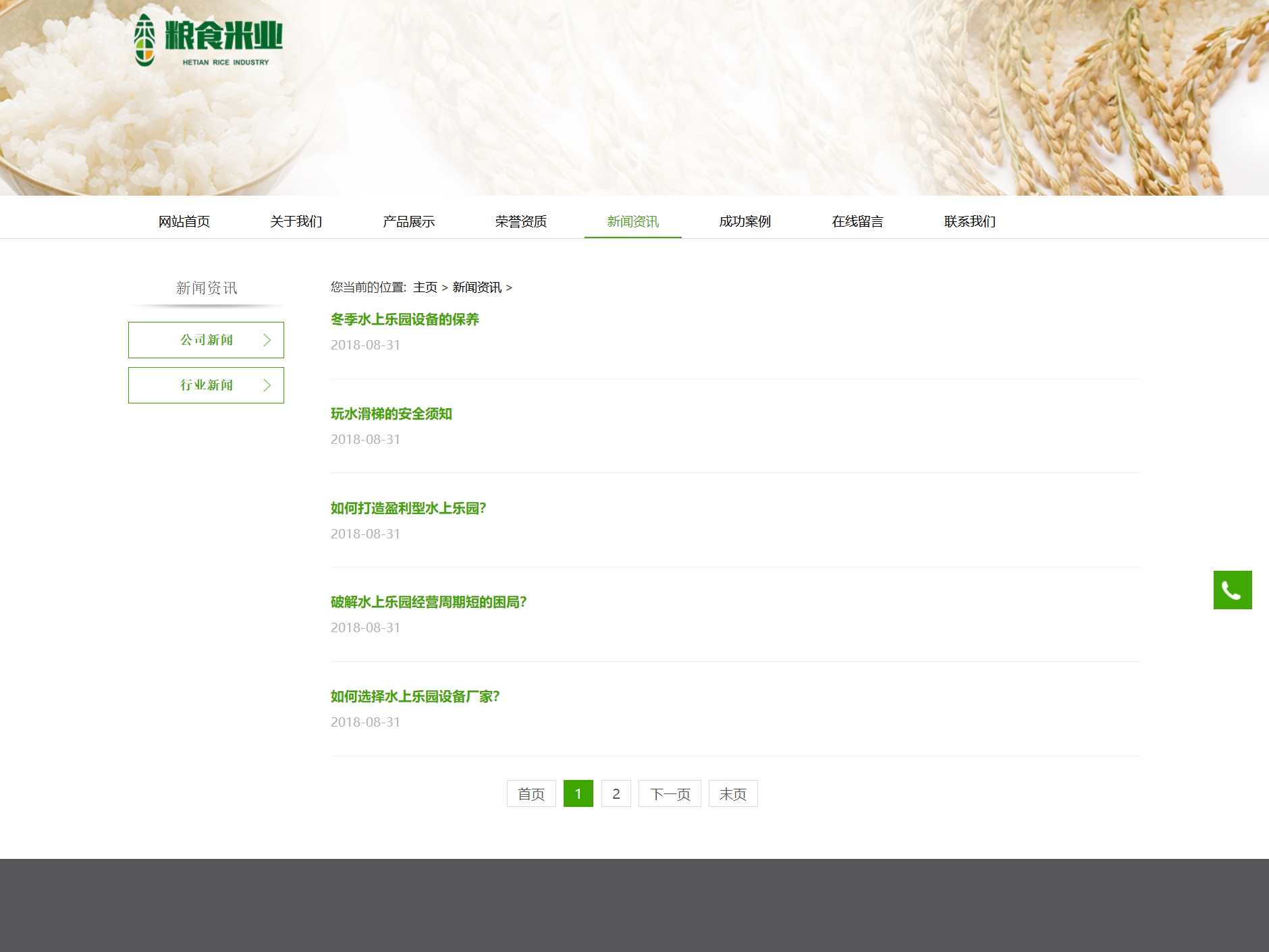Click the green phone contact icon
The height and width of the screenshot is (952, 1269).
click(x=1233, y=591)
